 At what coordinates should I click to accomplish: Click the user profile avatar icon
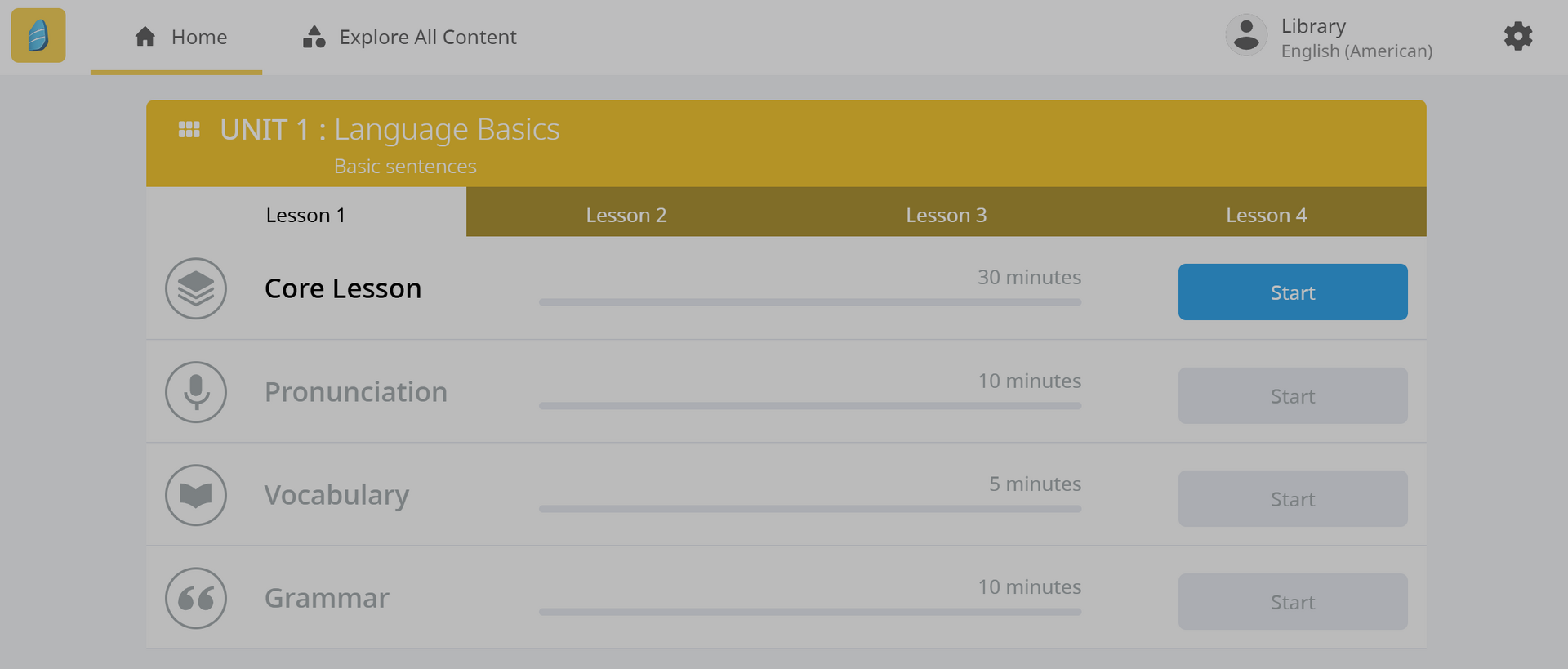tap(1245, 36)
